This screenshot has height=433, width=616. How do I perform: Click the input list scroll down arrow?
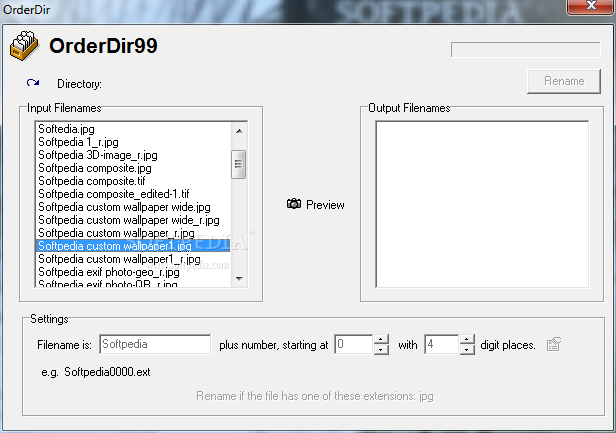[239, 278]
